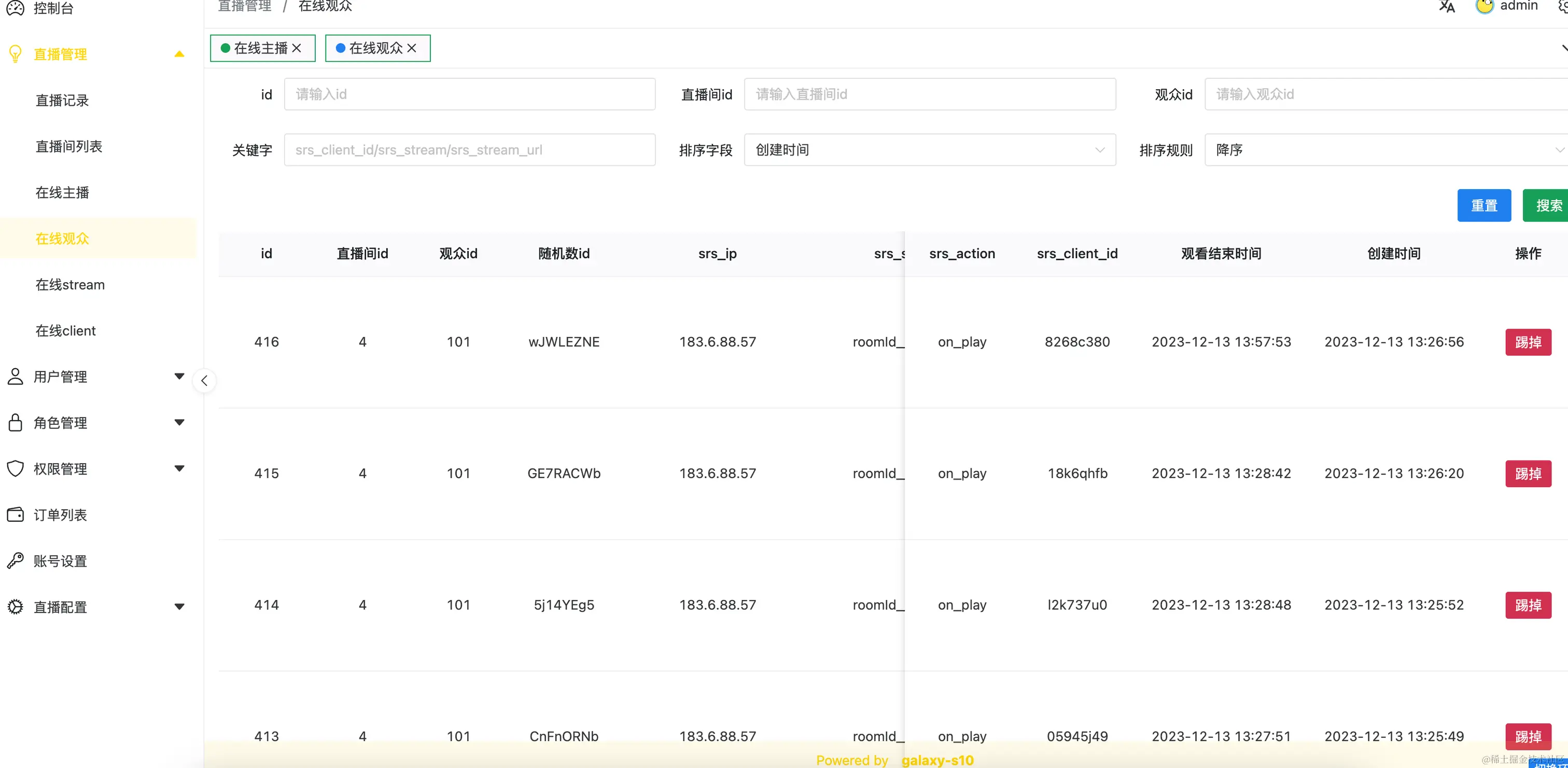
Task: Kick viewer in row 414 with 踢掉
Action: click(x=1528, y=605)
